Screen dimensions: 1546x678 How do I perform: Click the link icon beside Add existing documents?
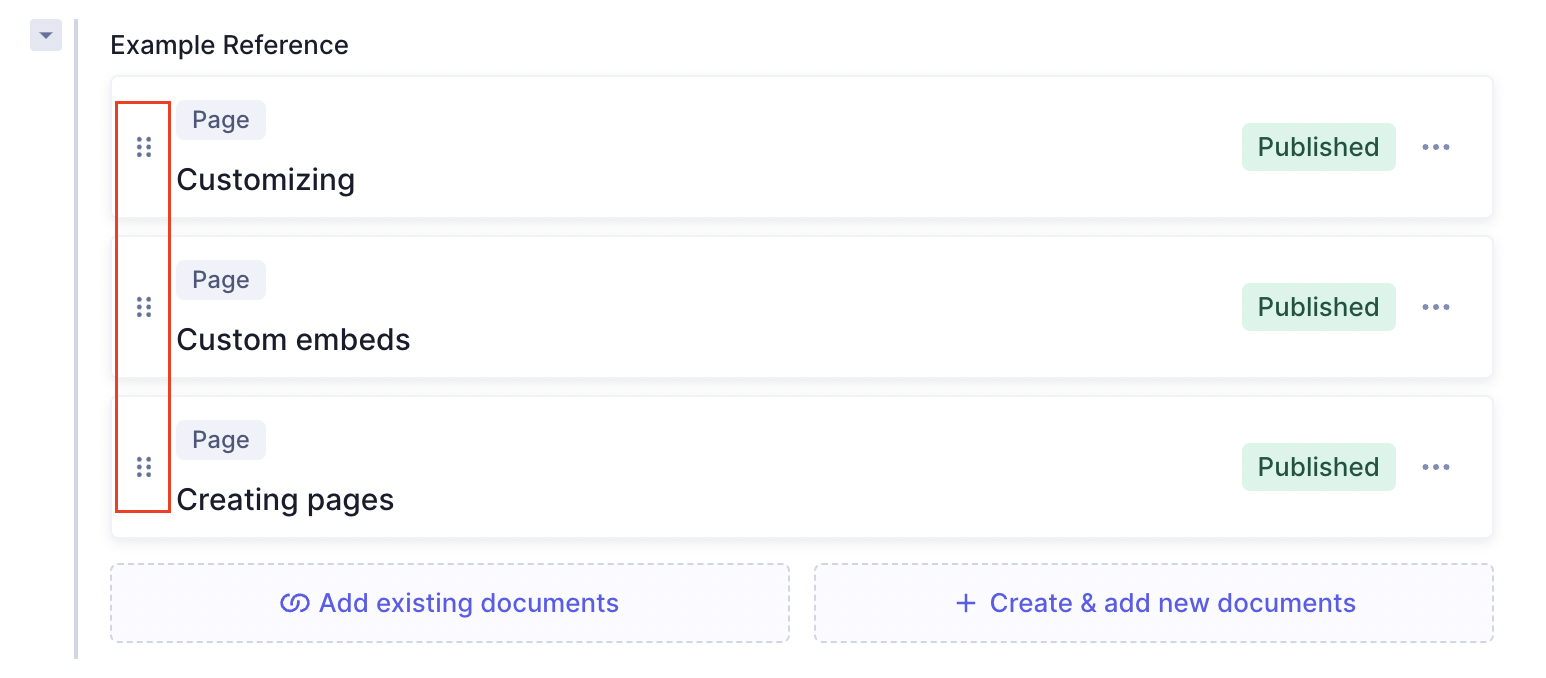pos(294,603)
